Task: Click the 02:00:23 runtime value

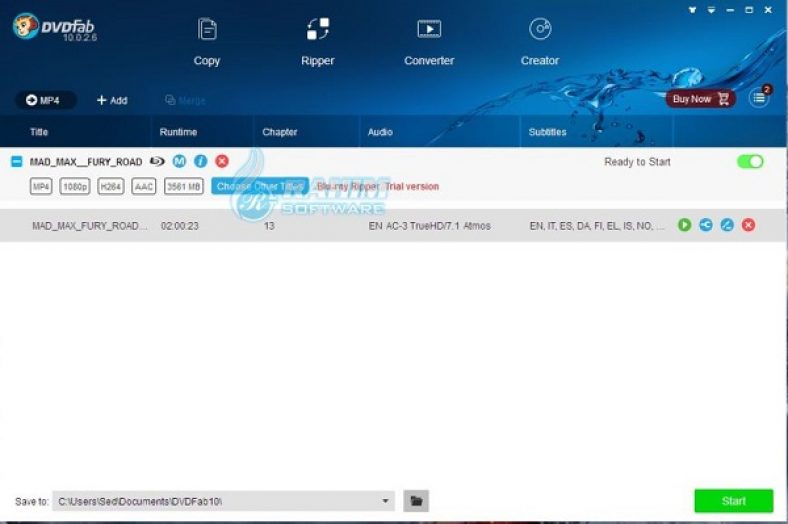Action: [179, 226]
